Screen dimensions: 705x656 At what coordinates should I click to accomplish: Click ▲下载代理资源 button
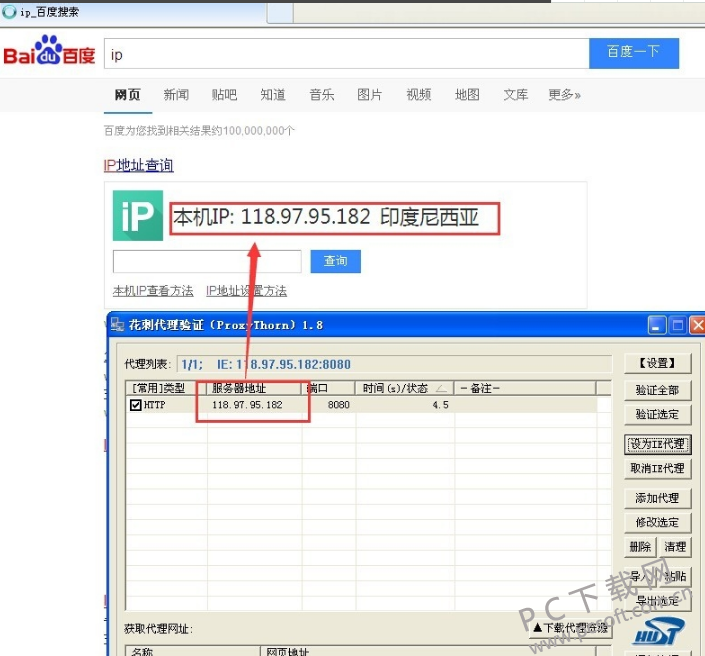[569, 628]
